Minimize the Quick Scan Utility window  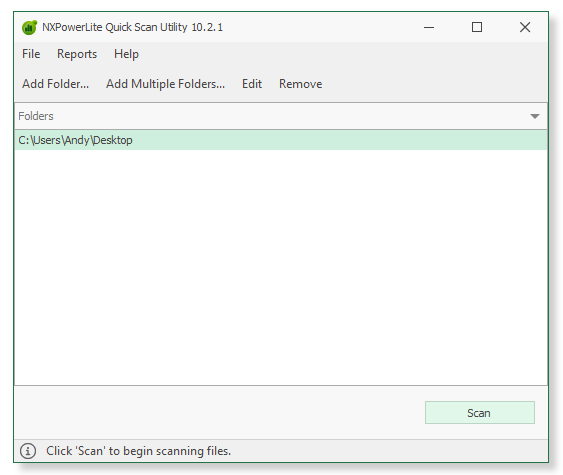click(x=429, y=27)
